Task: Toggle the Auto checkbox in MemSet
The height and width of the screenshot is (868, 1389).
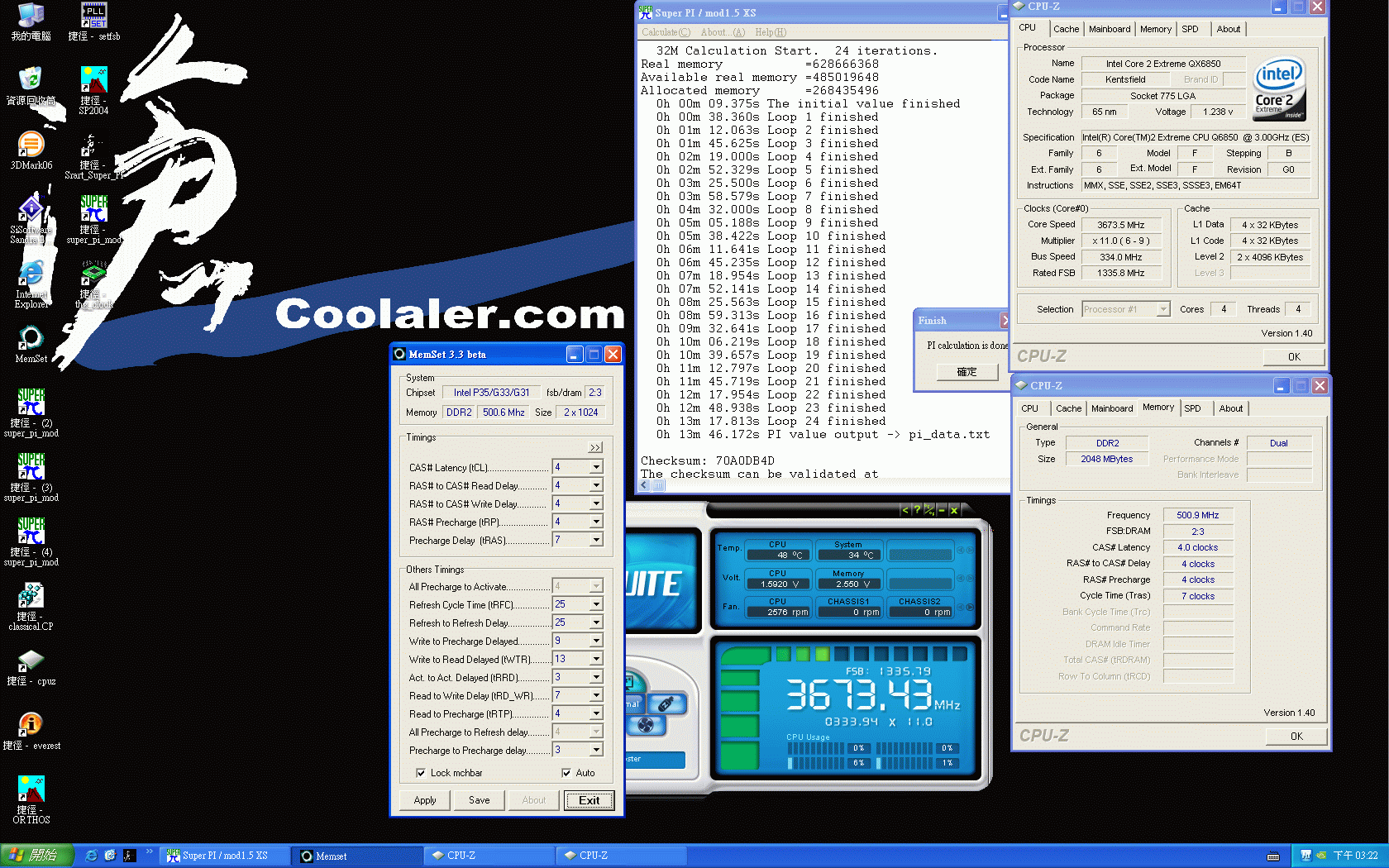Action: (566, 773)
